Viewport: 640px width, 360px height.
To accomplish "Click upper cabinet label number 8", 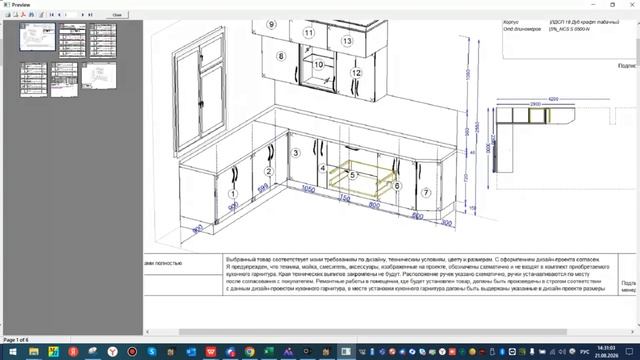I will (x=281, y=56).
